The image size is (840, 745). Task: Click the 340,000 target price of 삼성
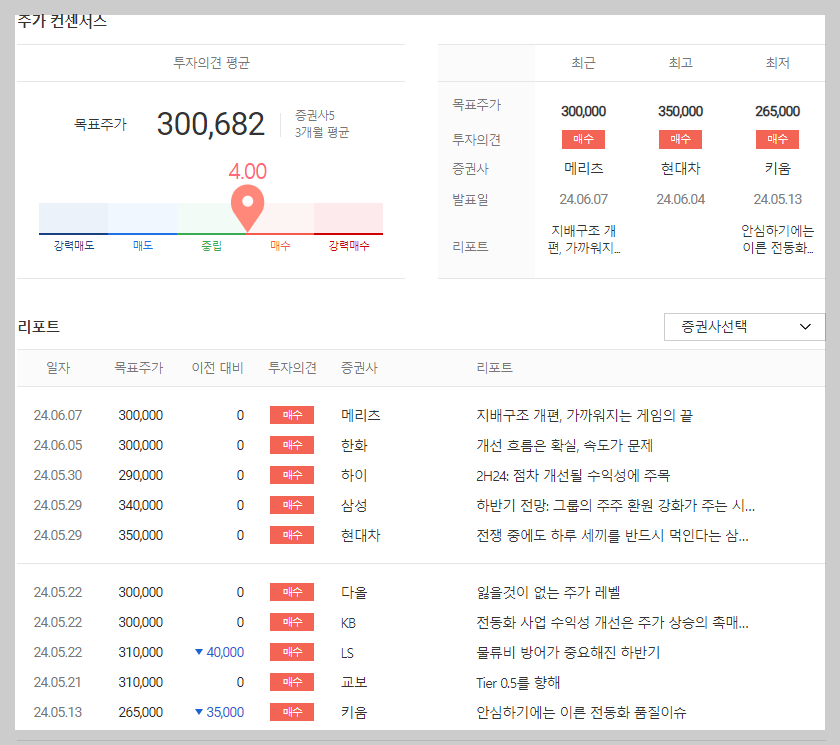[140, 505]
